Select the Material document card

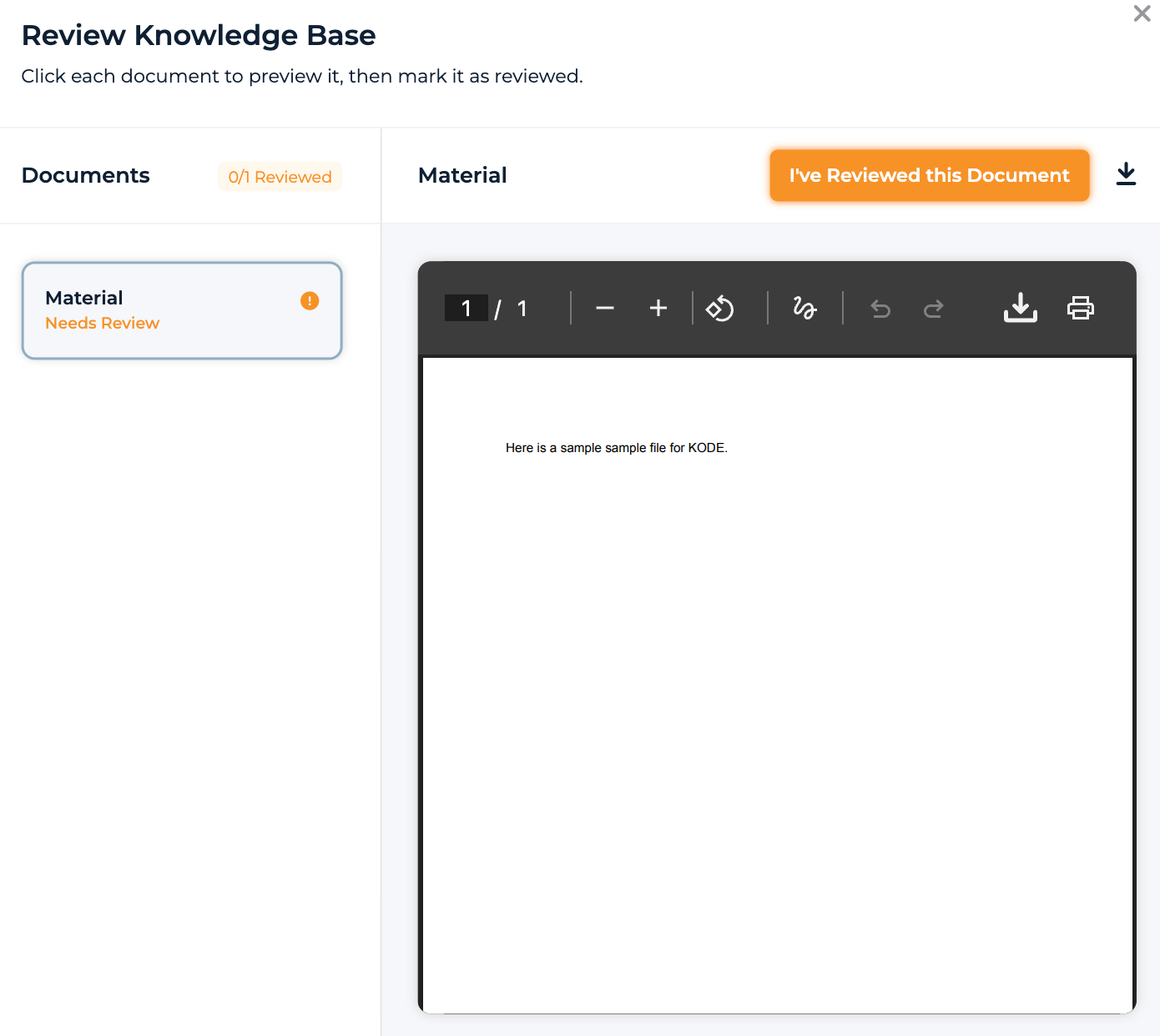point(182,310)
